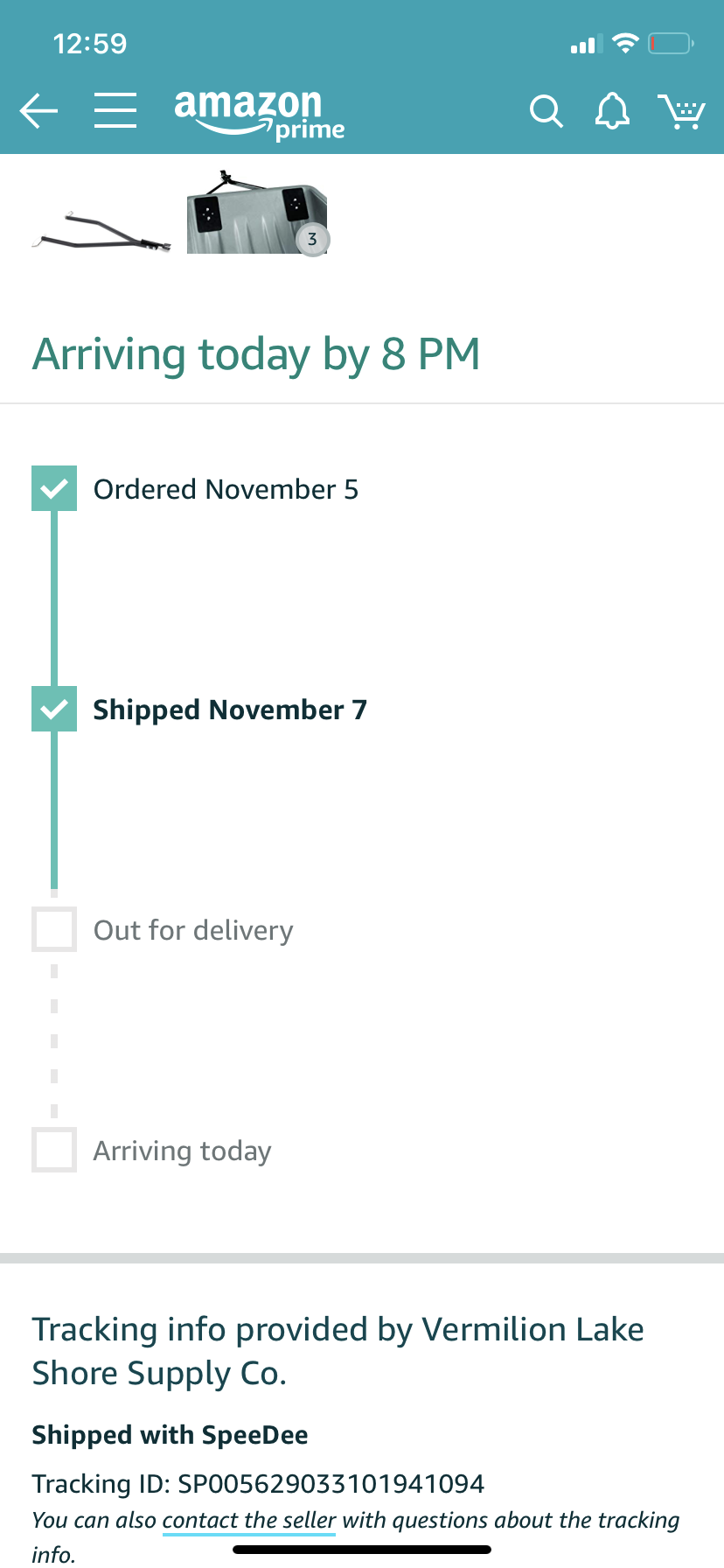View the tow bar product thumbnail
Screen dimensions: 724x1568
(101, 234)
